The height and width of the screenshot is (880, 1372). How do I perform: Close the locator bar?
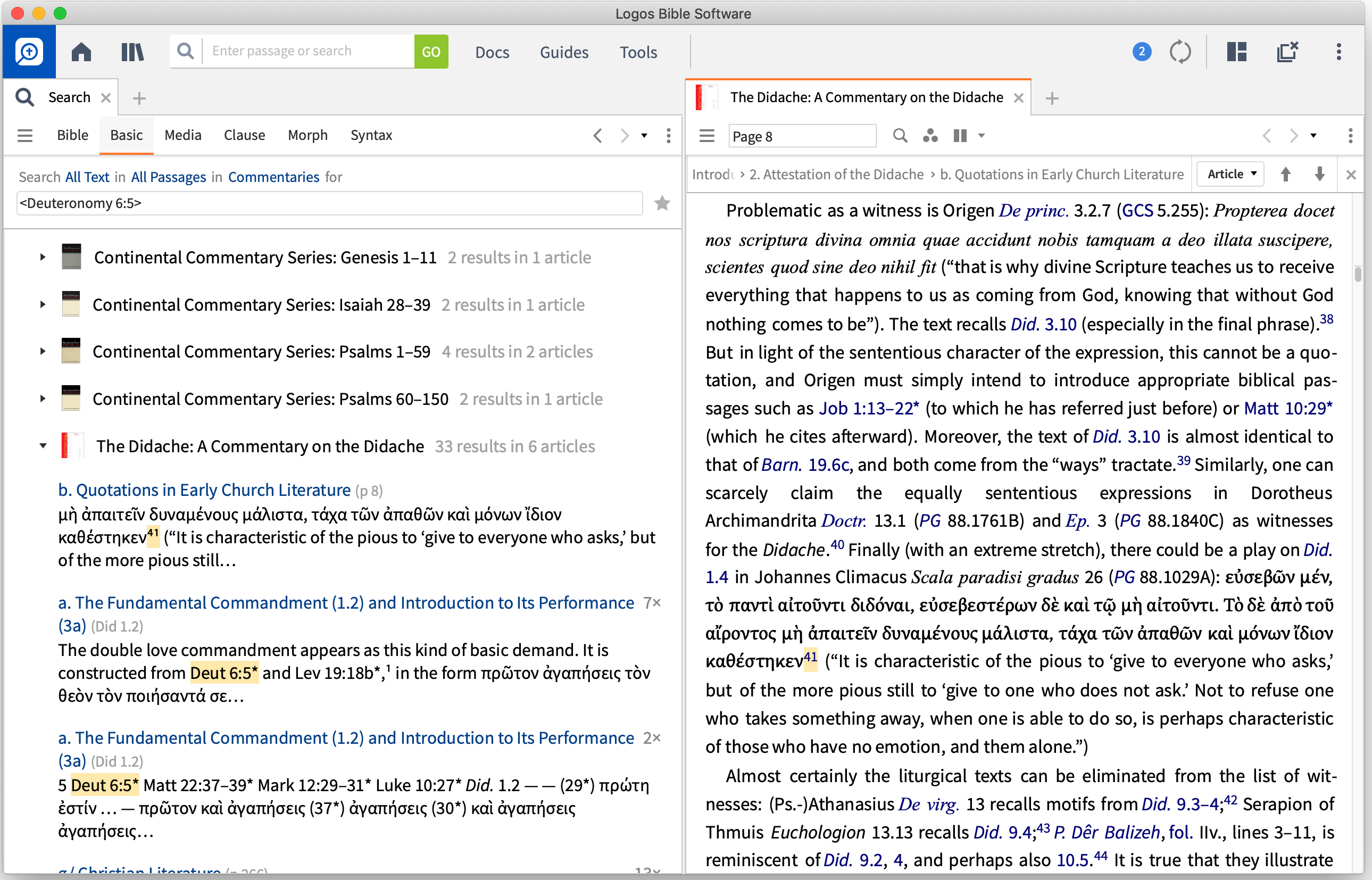click(x=1351, y=175)
